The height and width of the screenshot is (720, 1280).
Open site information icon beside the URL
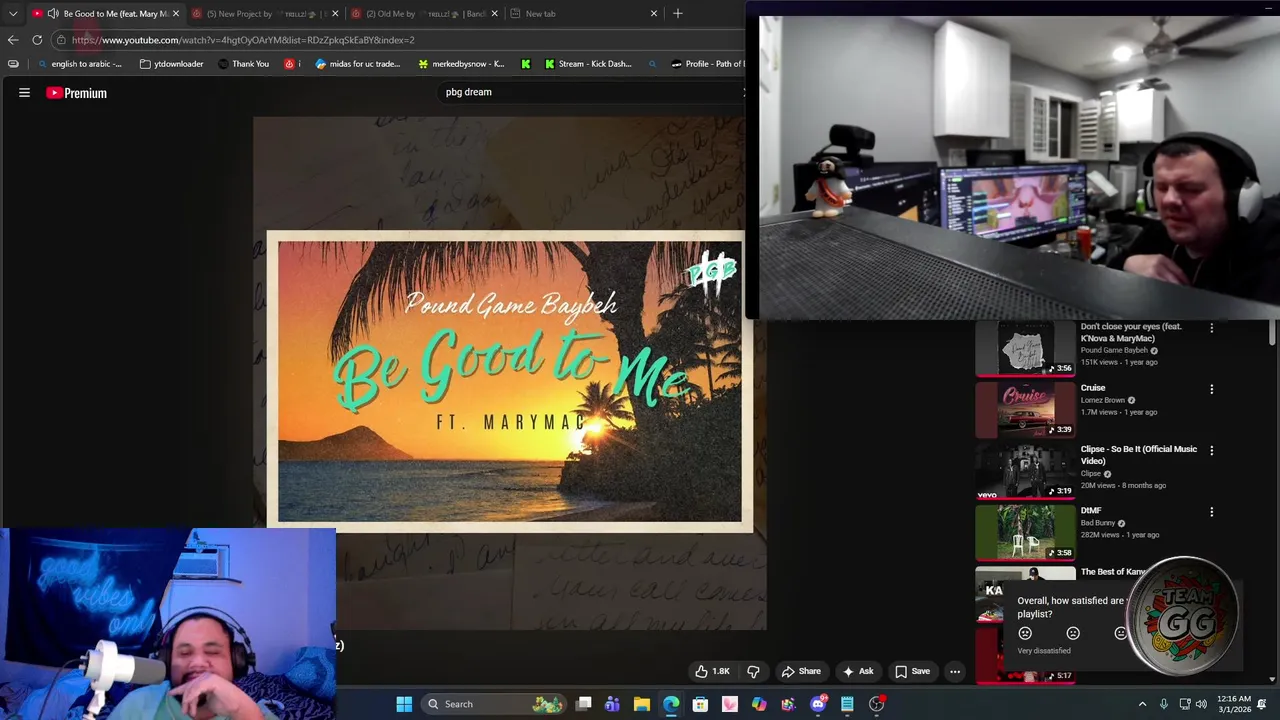tap(61, 40)
